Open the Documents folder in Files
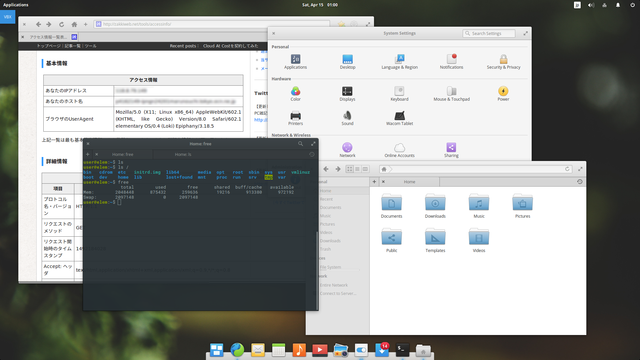 tap(391, 206)
